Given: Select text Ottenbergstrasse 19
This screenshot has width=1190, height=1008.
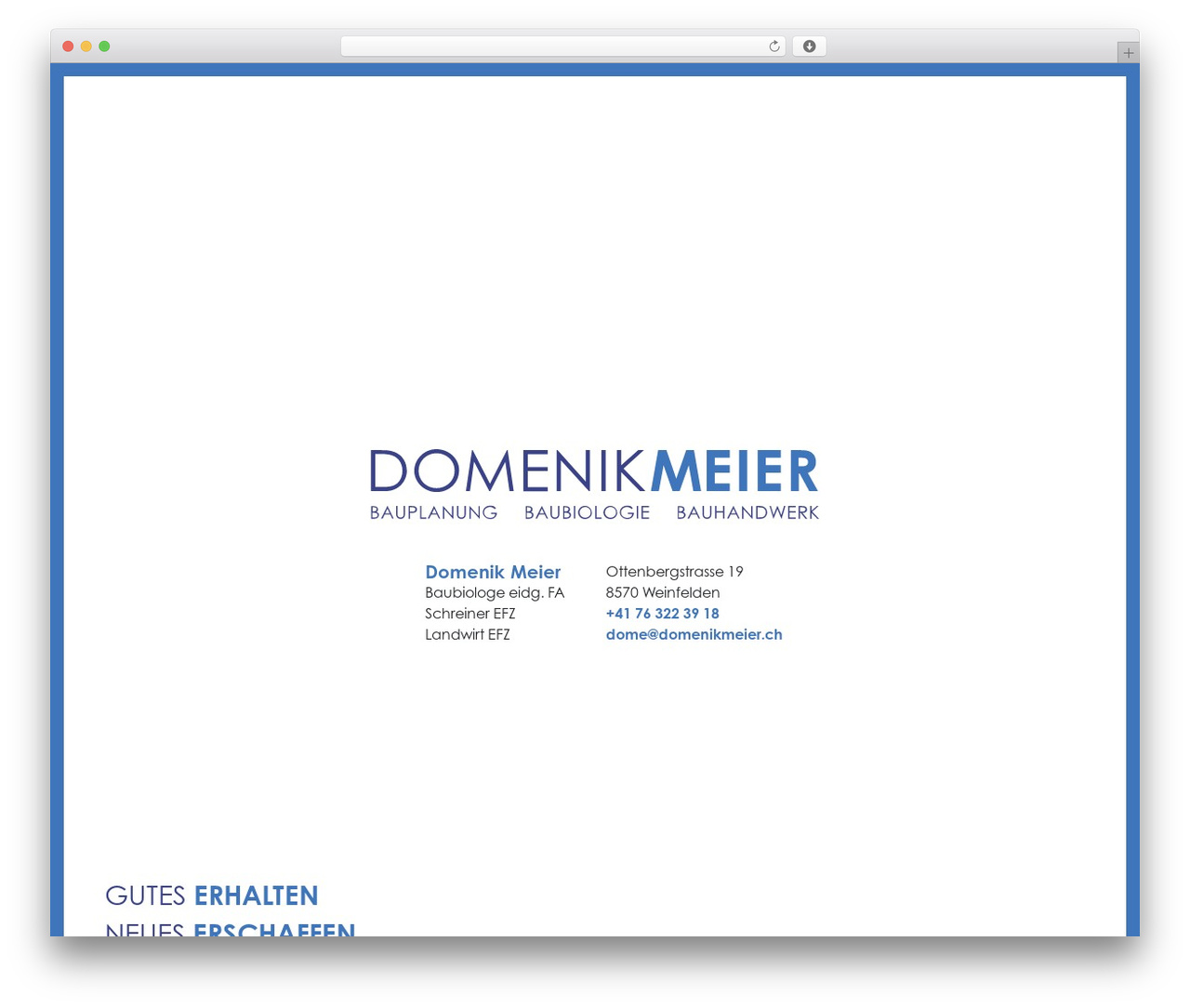Looking at the screenshot, I should pos(674,572).
